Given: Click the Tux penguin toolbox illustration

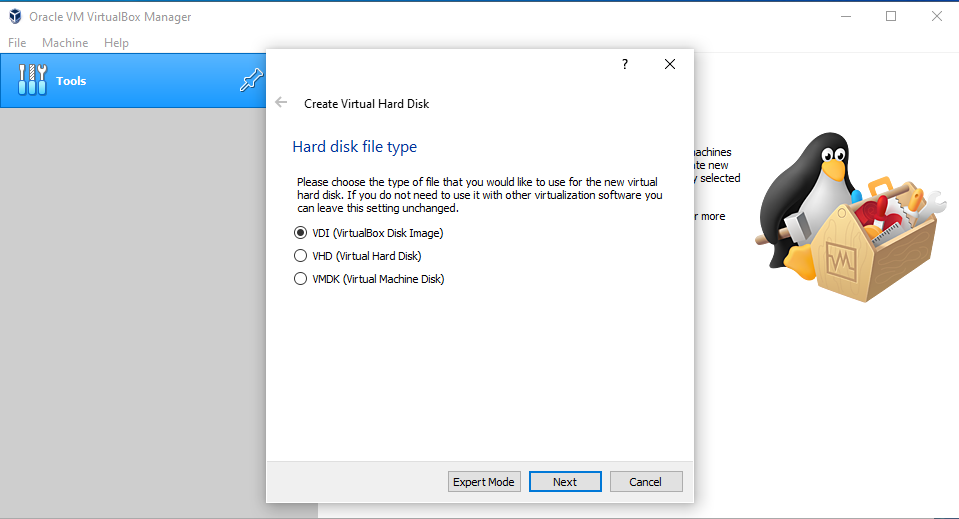Looking at the screenshot, I should point(851,217).
